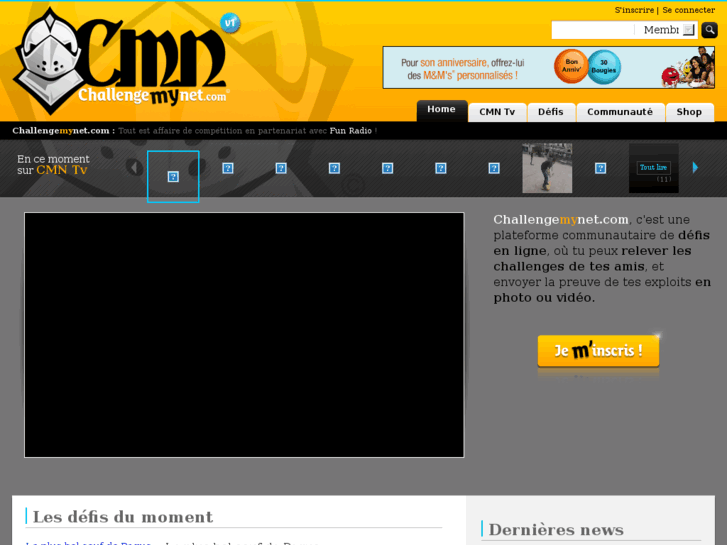The image size is (727, 545).
Task: Click the Tout lire button
Action: pos(653,167)
